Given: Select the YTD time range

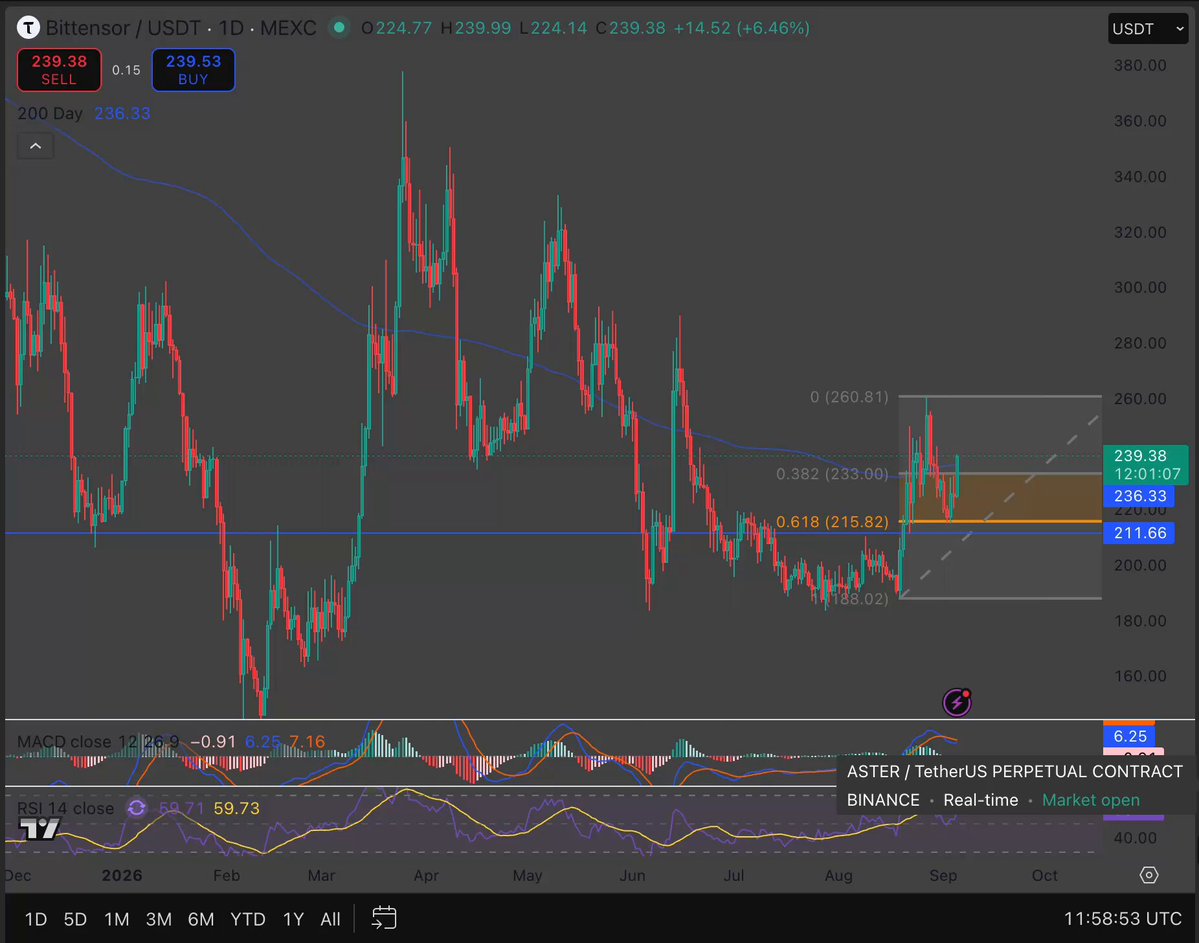Looking at the screenshot, I should 248,919.
